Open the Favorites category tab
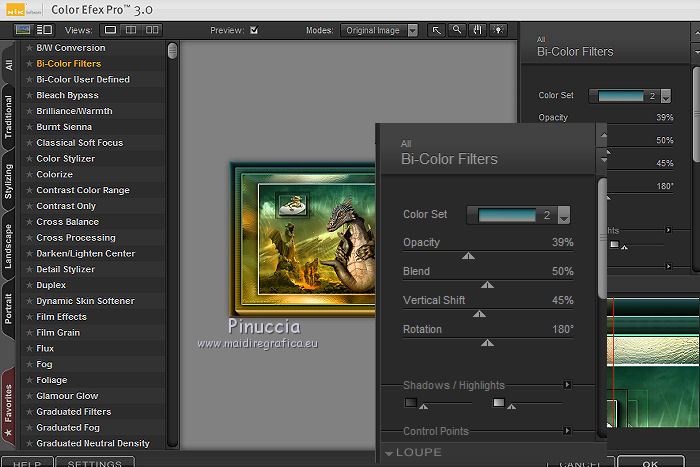This screenshot has width=700, height=467. (x=9, y=407)
